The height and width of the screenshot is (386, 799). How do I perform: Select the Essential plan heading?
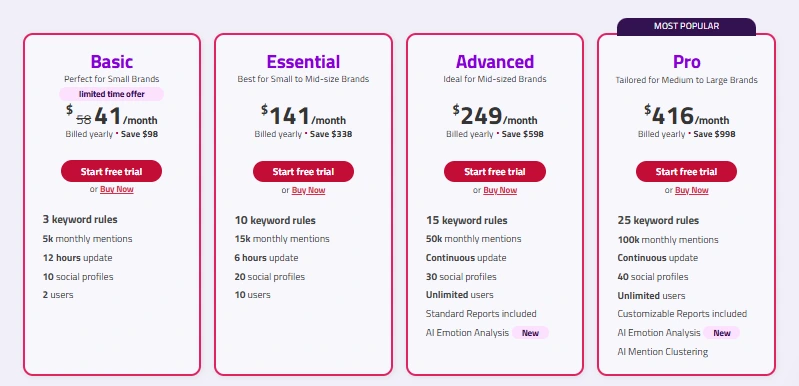[303, 62]
